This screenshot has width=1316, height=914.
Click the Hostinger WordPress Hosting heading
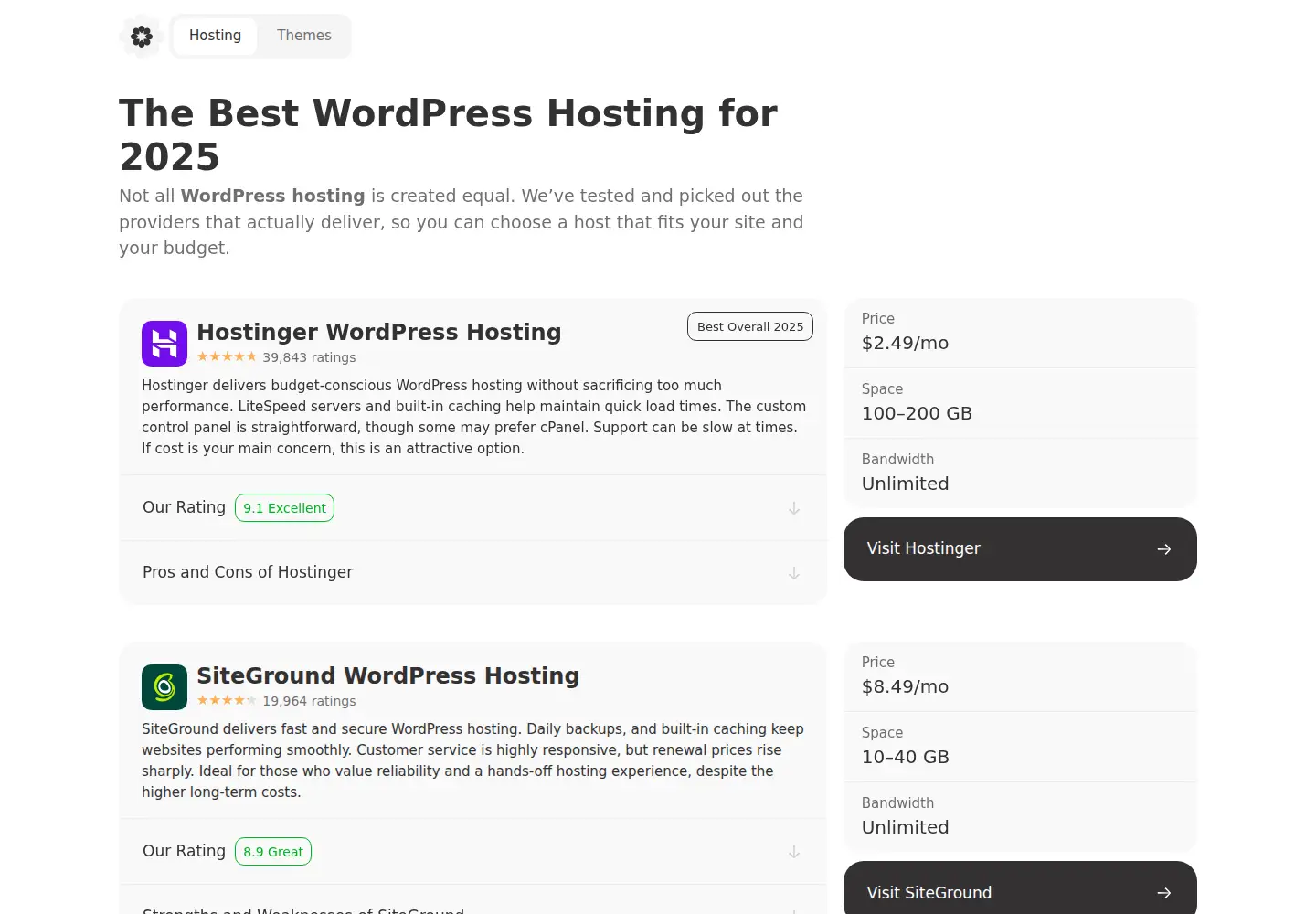coord(379,332)
